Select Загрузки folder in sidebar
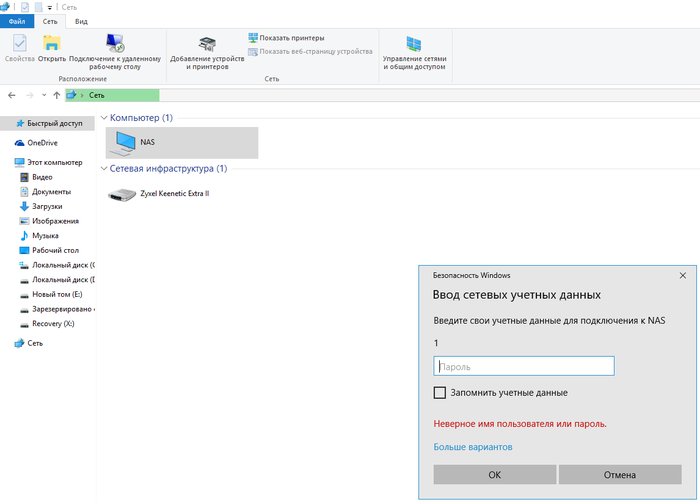Viewport: 700px width, 502px height. (x=48, y=206)
